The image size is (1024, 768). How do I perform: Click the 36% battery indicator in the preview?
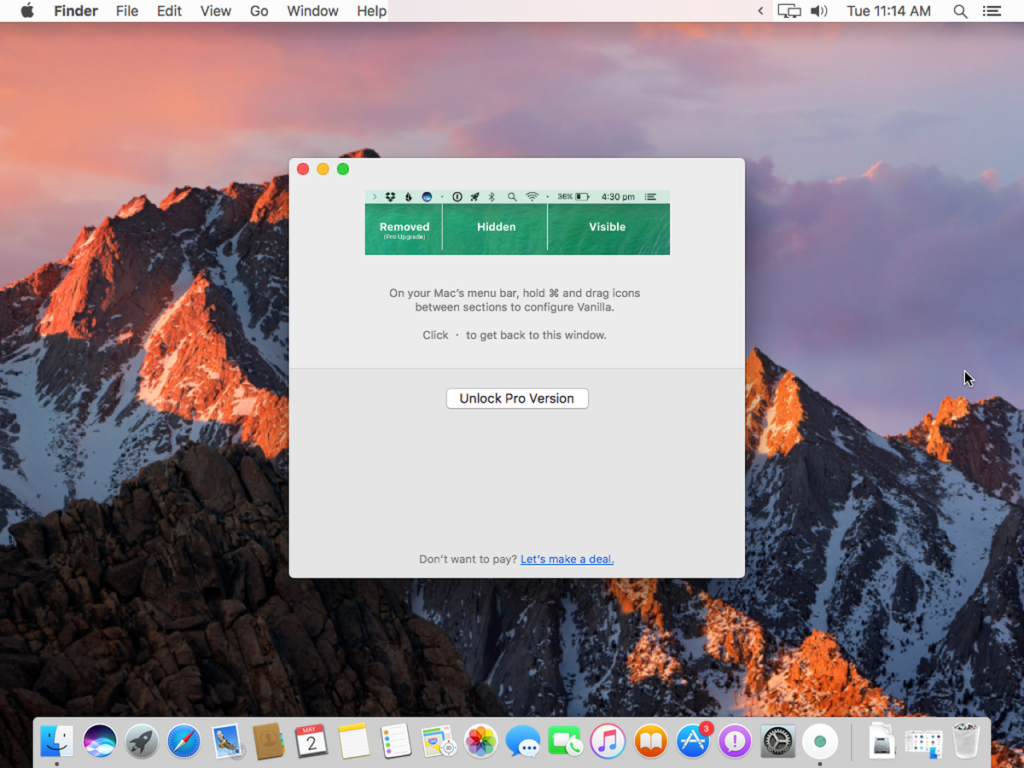tap(575, 197)
